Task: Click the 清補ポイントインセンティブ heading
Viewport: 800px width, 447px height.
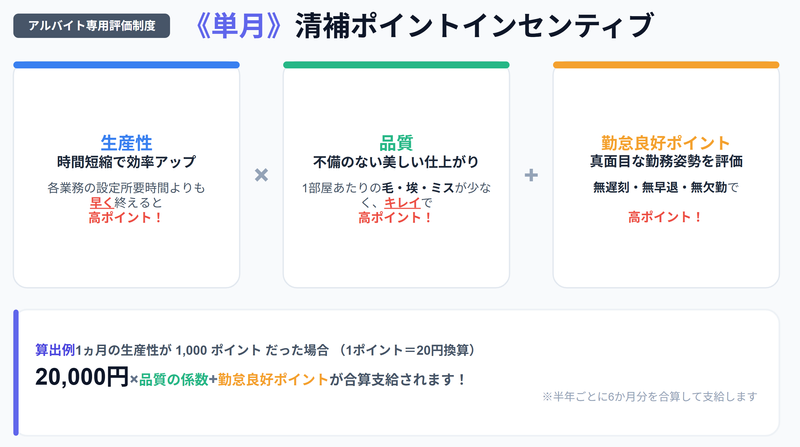Action: point(474,26)
